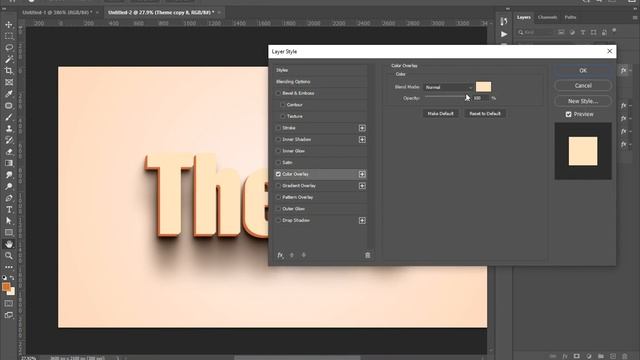The width and height of the screenshot is (640, 360).
Task: Open the Blend Mode Normal dropdown
Action: tap(449, 87)
